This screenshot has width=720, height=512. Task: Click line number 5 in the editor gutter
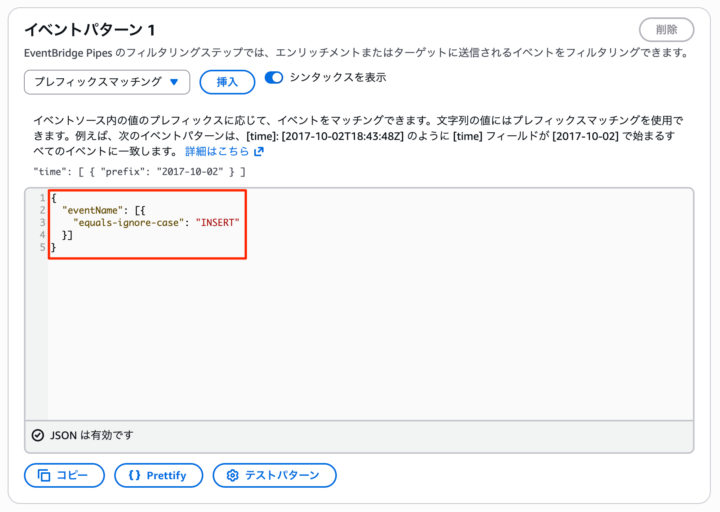pos(41,247)
